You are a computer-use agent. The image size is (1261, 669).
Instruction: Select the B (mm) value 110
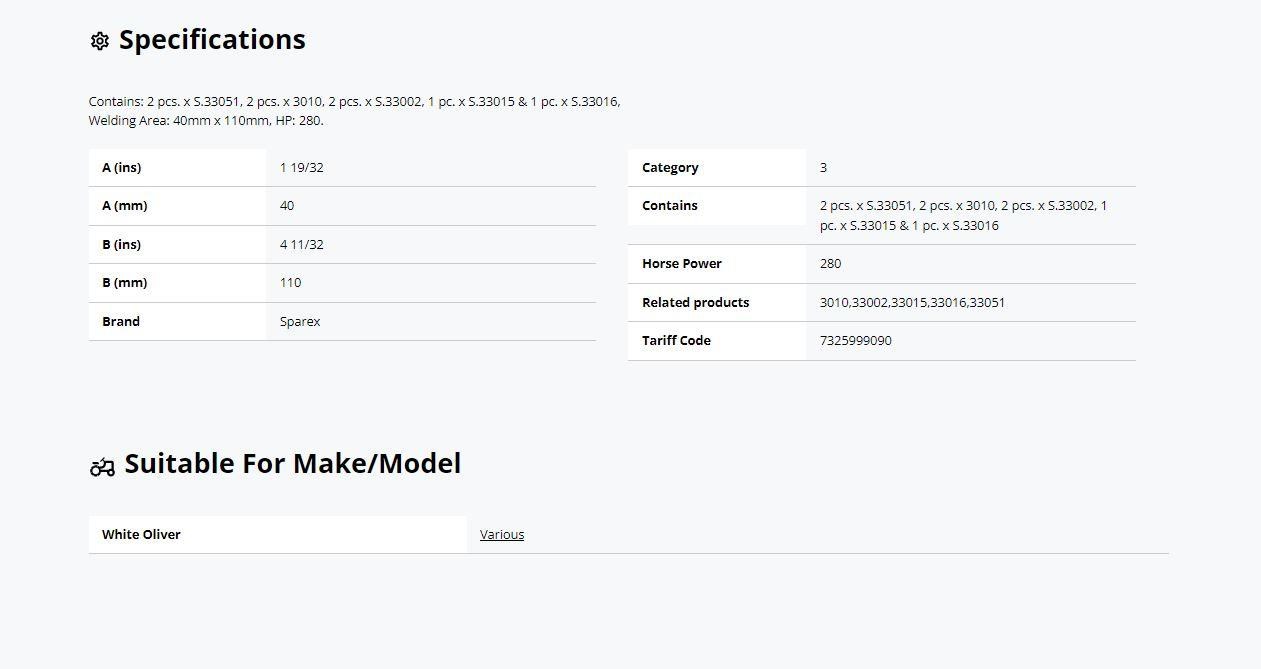(290, 283)
